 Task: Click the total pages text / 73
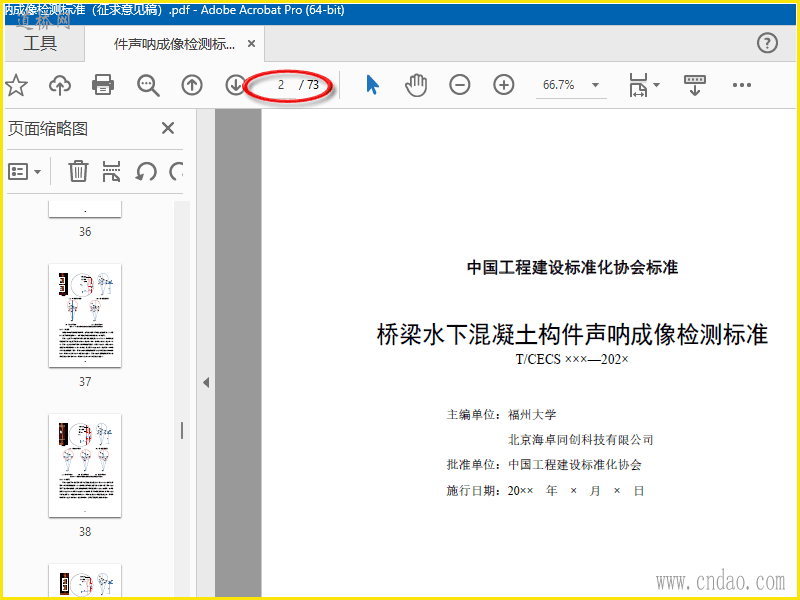click(309, 85)
